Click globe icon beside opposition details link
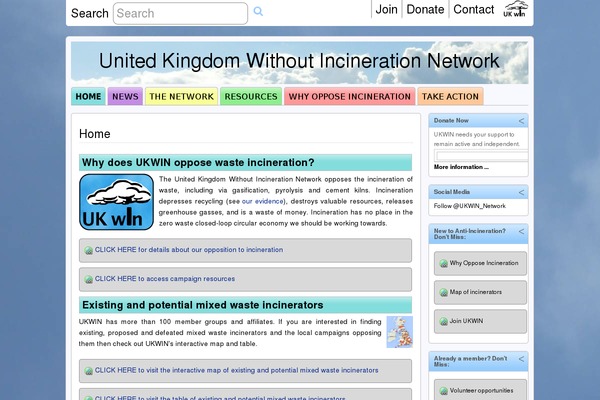600x400 pixels. (88, 250)
